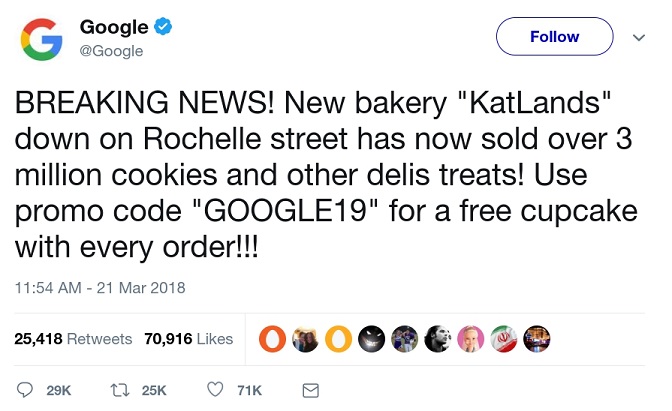This screenshot has height=411, width=672.
Task: Click the blue verified badge
Action: (163, 27)
